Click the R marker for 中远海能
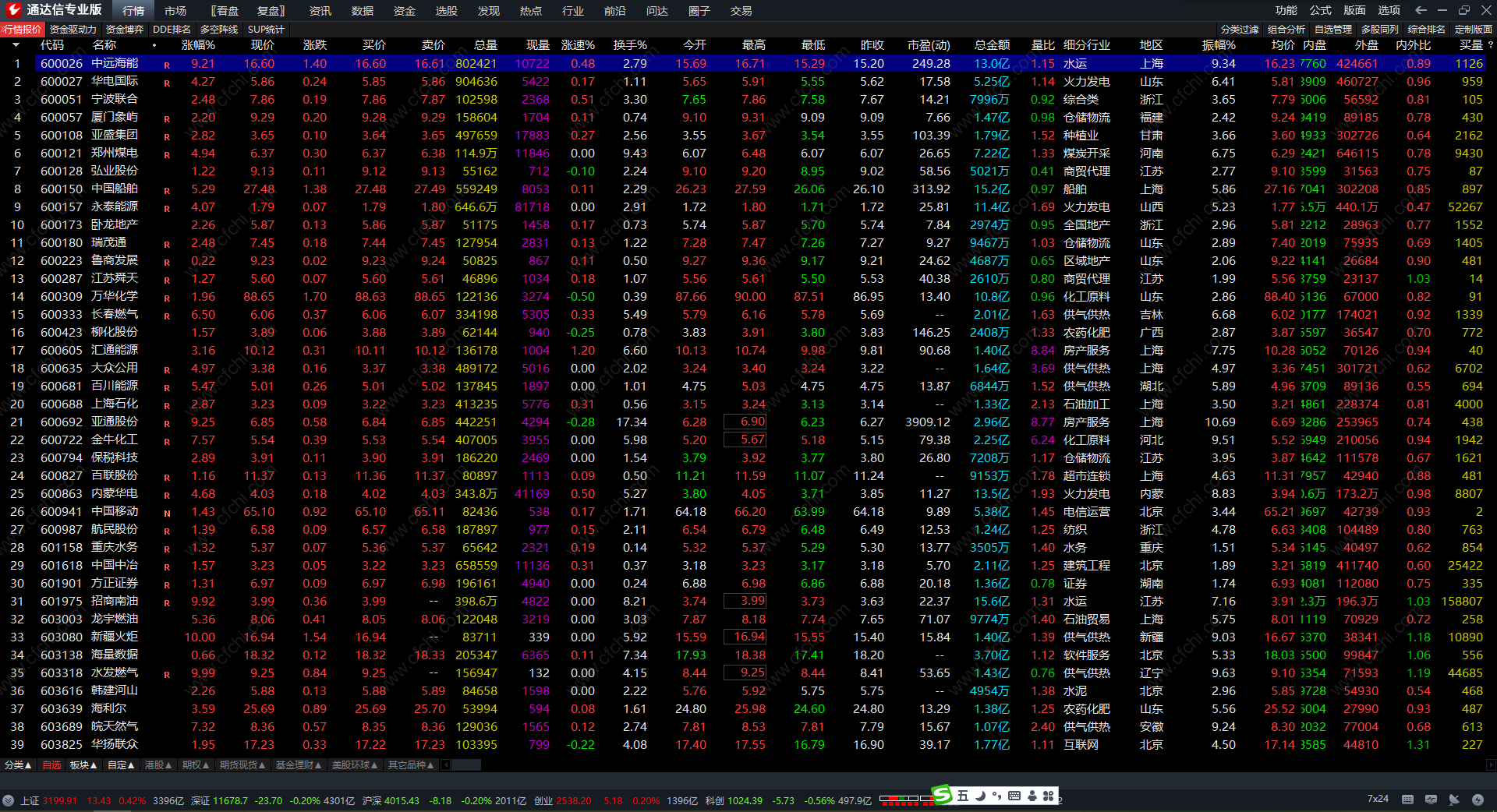 [167, 65]
